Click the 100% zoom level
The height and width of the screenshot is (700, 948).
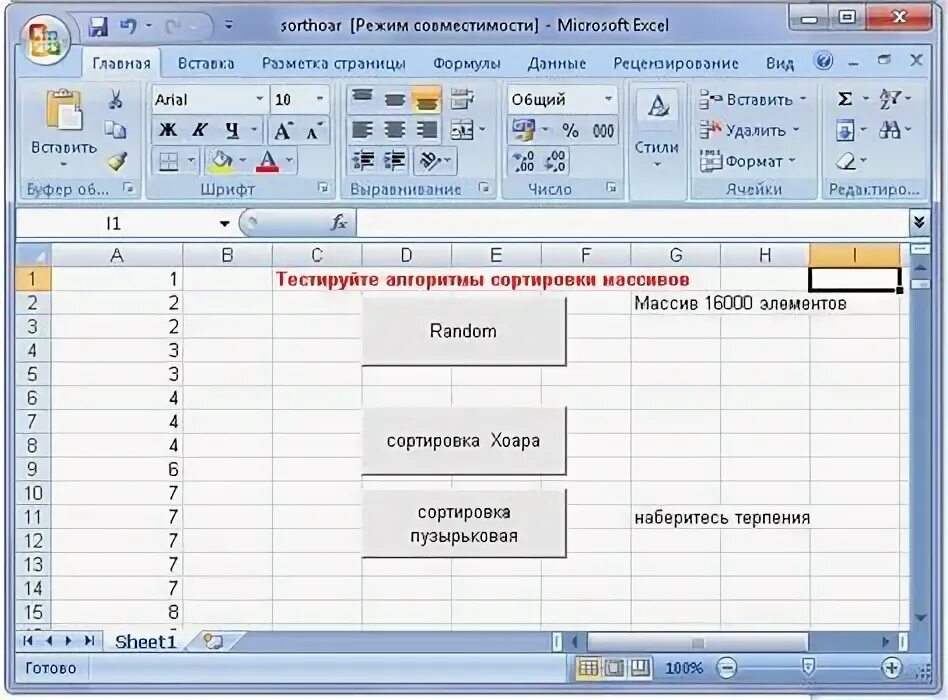coord(684,668)
